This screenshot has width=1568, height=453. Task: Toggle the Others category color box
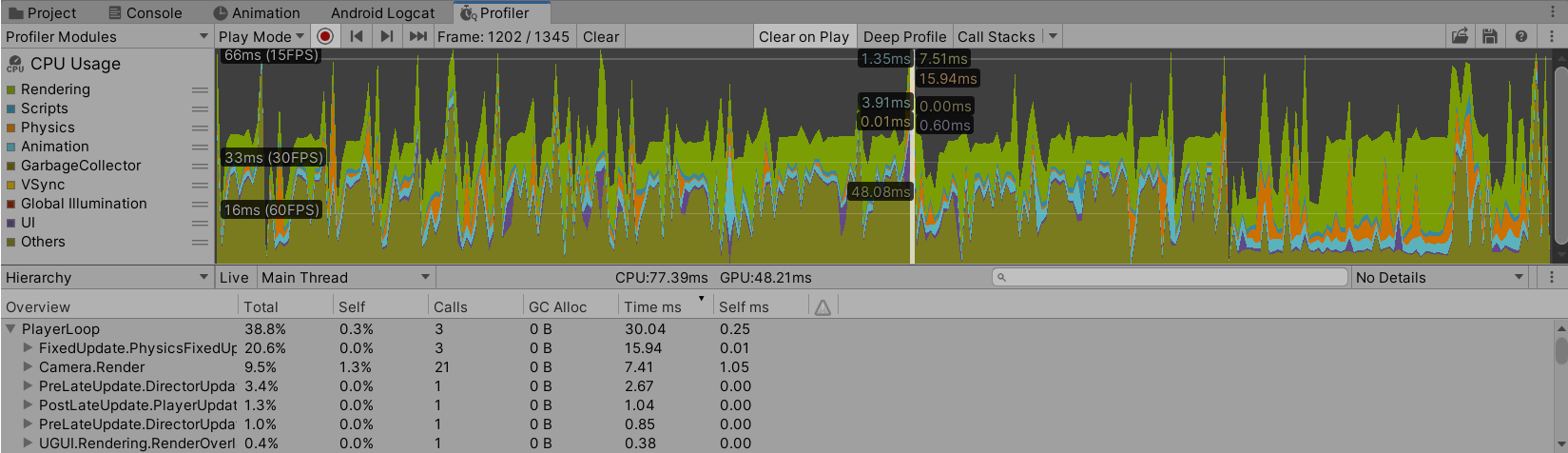11,242
